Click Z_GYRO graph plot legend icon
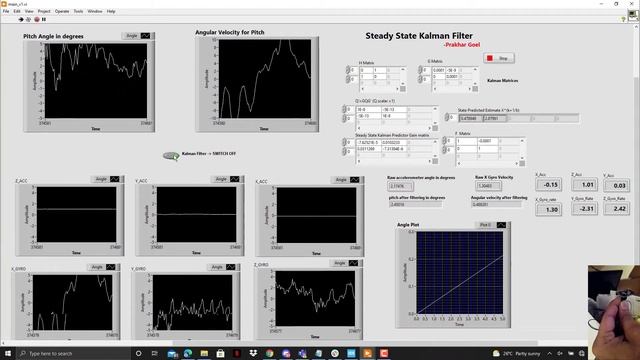Screen dimensions: 640x360 [353, 263]
